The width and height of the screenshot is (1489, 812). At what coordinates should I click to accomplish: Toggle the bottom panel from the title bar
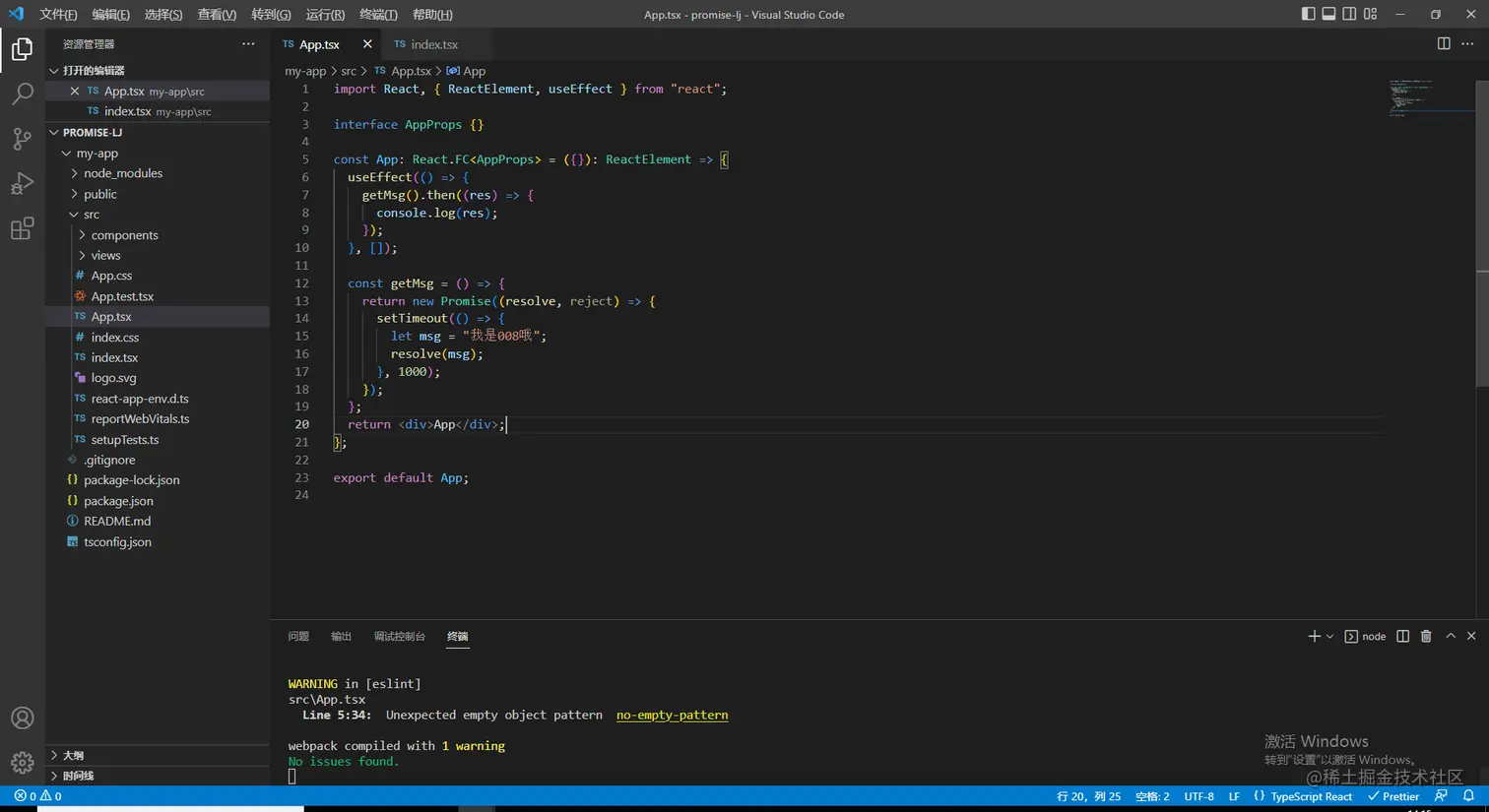(x=1328, y=14)
